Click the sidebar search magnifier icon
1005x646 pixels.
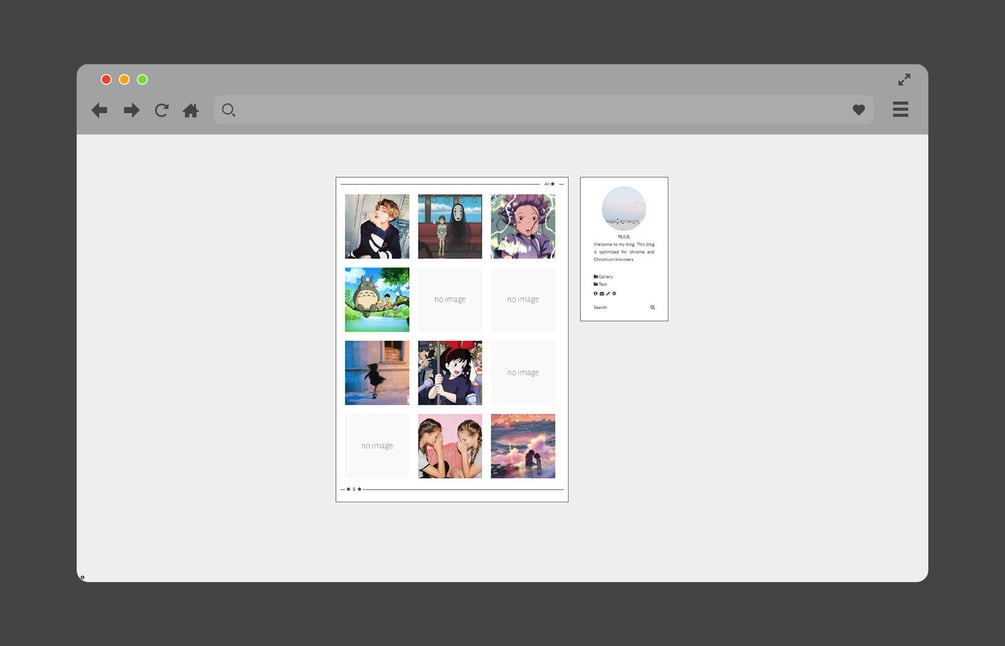(652, 308)
